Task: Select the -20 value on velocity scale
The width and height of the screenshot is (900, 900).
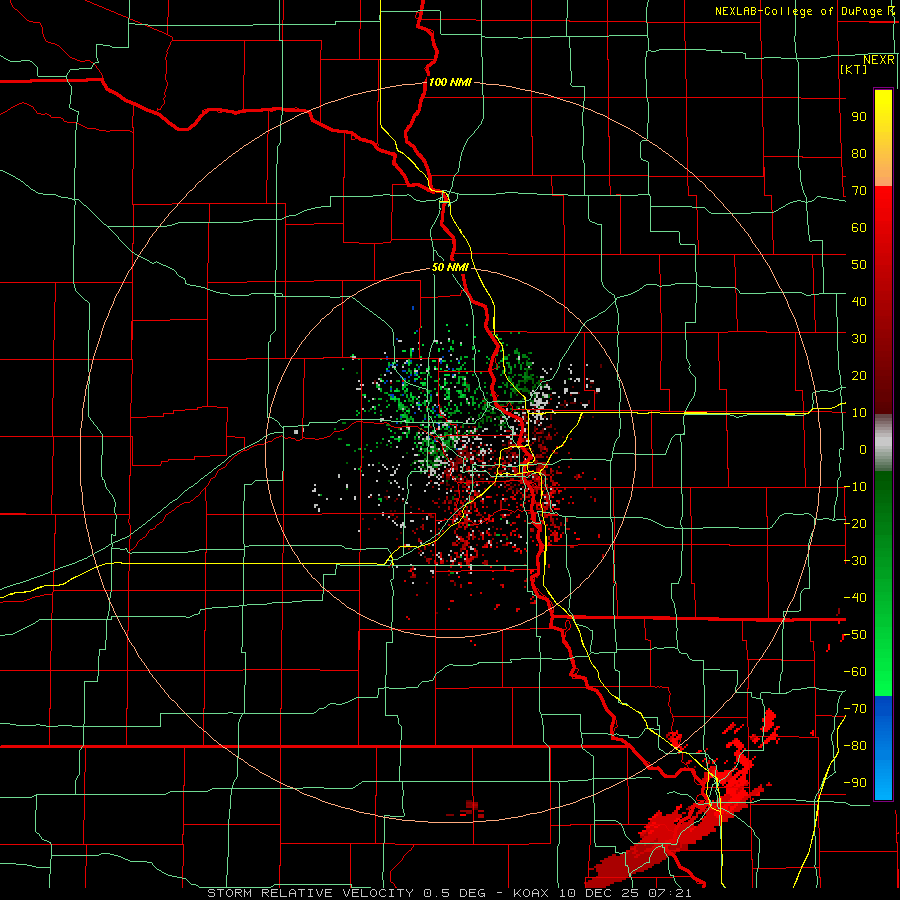Action: coord(856,523)
